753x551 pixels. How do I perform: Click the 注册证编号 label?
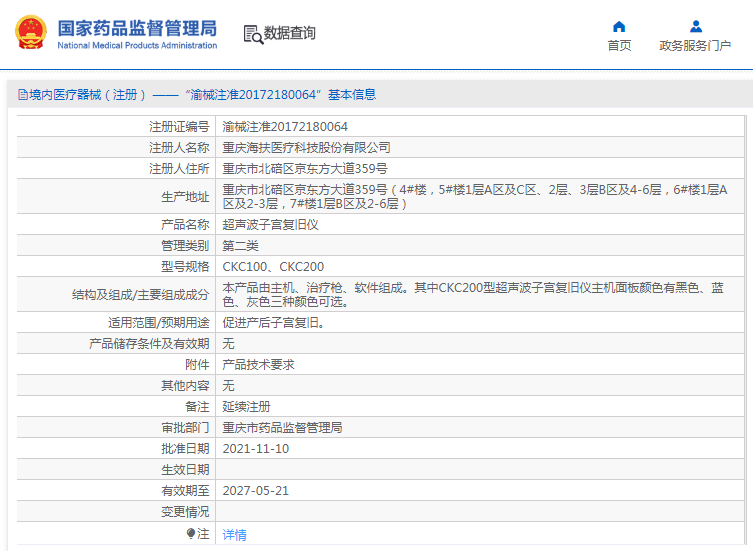pyautogui.click(x=179, y=127)
